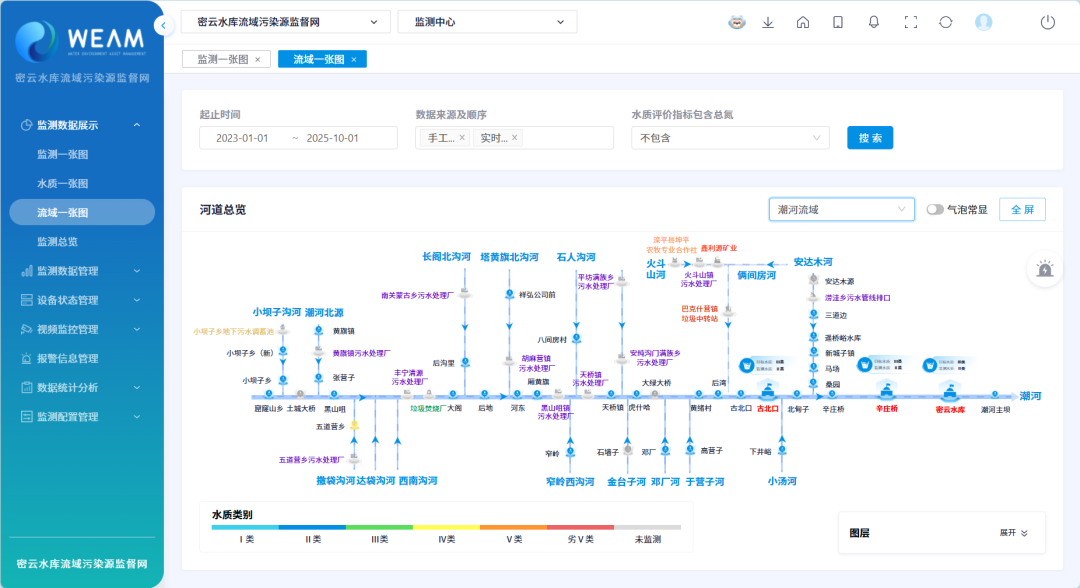The width and height of the screenshot is (1080, 588).
Task: Go to home via the house icon
Action: click(x=803, y=22)
